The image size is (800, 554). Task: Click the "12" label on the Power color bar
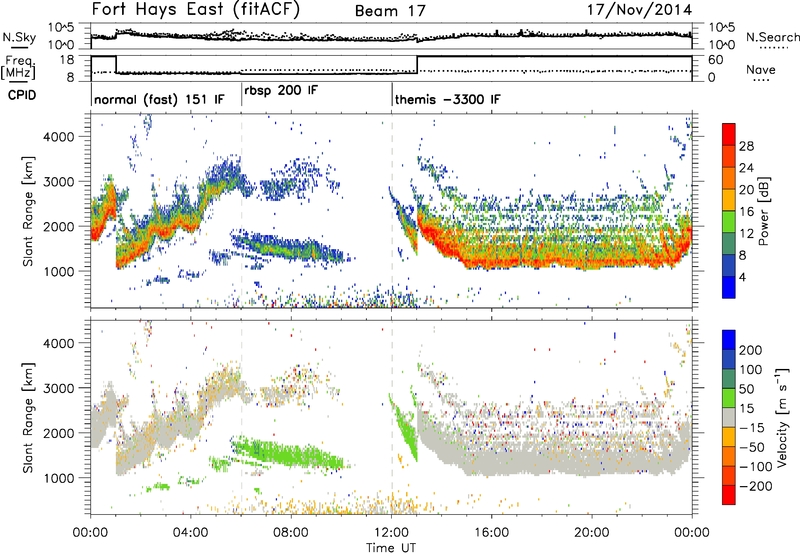pos(746,234)
